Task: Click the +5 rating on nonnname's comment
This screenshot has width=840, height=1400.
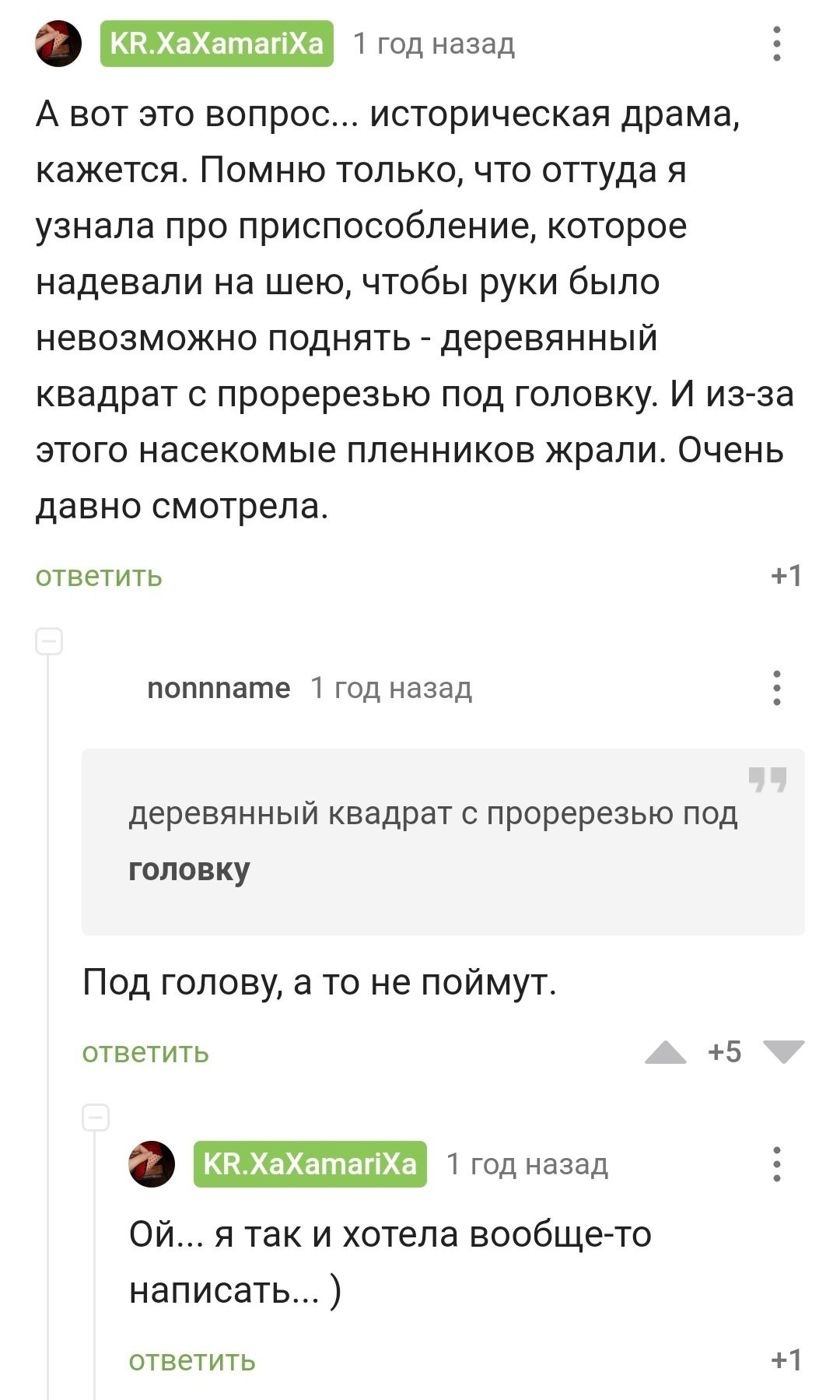Action: [x=724, y=1052]
